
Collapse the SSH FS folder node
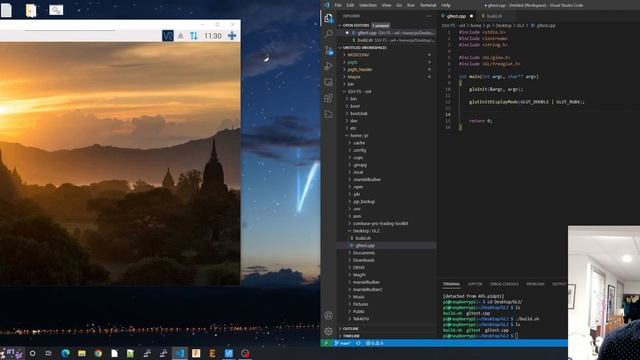[359, 91]
